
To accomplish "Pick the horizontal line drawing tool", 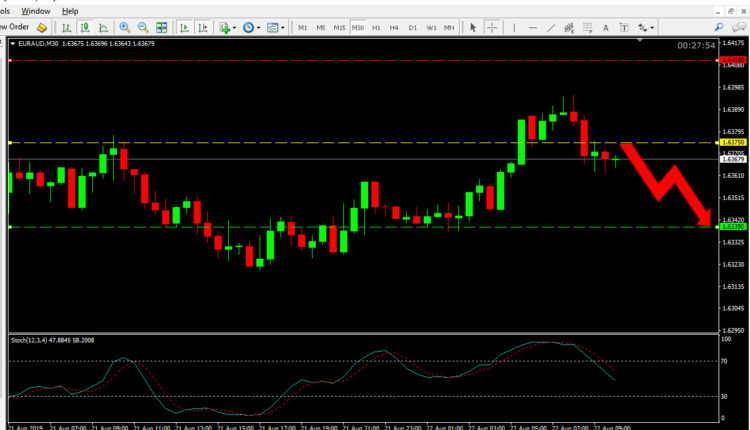I will tap(532, 28).
